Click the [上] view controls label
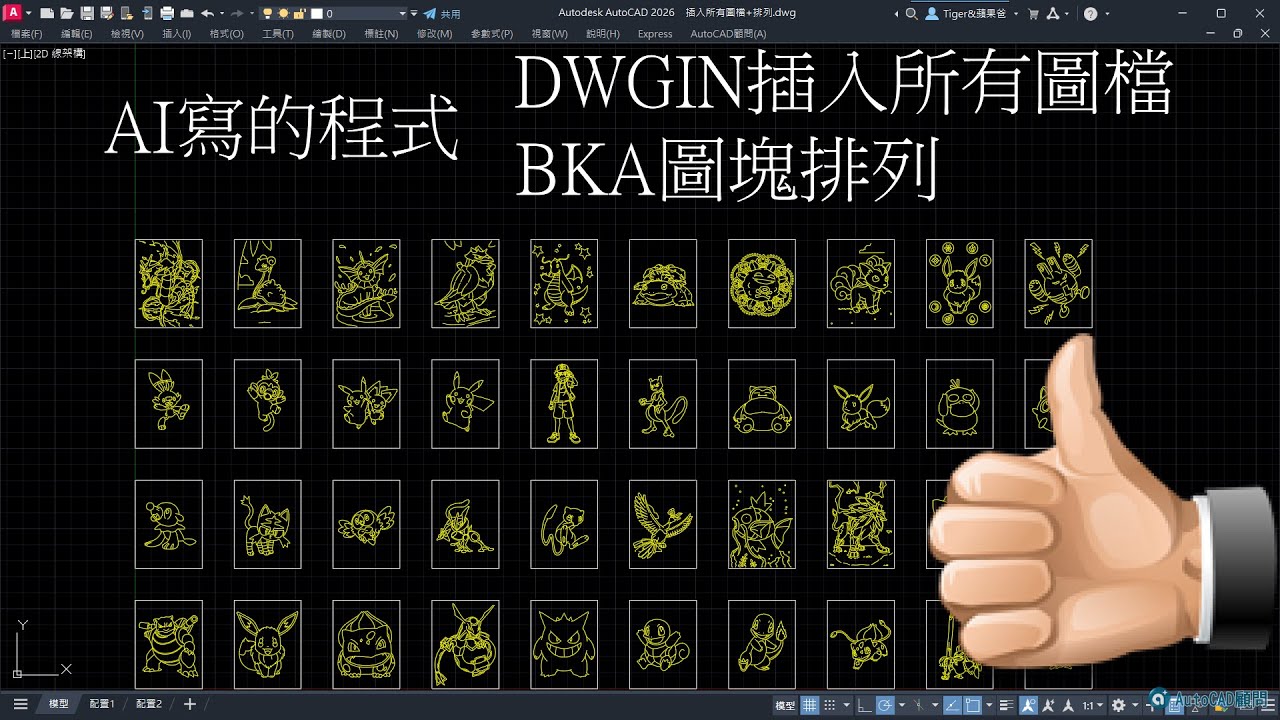The width and height of the screenshot is (1280, 720). pos(24,53)
